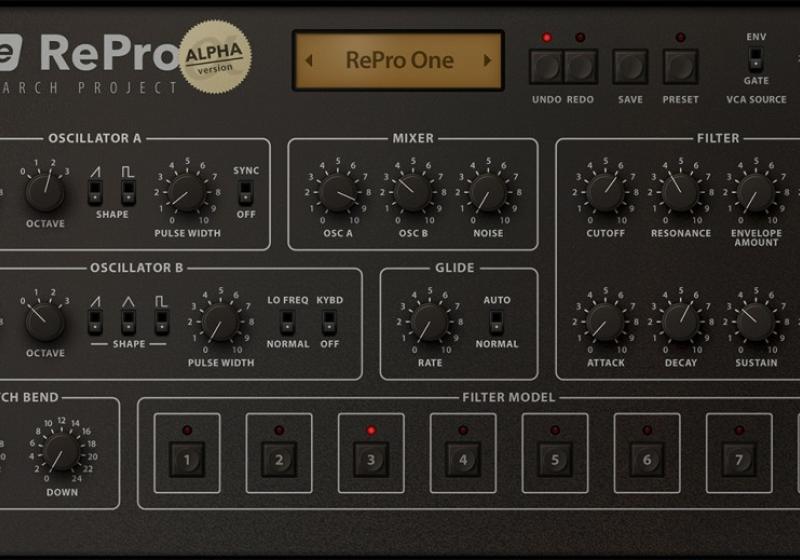
Task: Click the Redo button
Action: 581,67
